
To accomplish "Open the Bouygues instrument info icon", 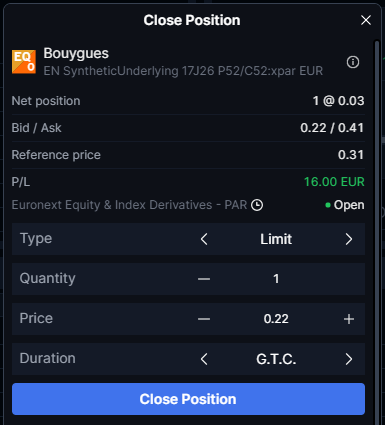I will [353, 62].
